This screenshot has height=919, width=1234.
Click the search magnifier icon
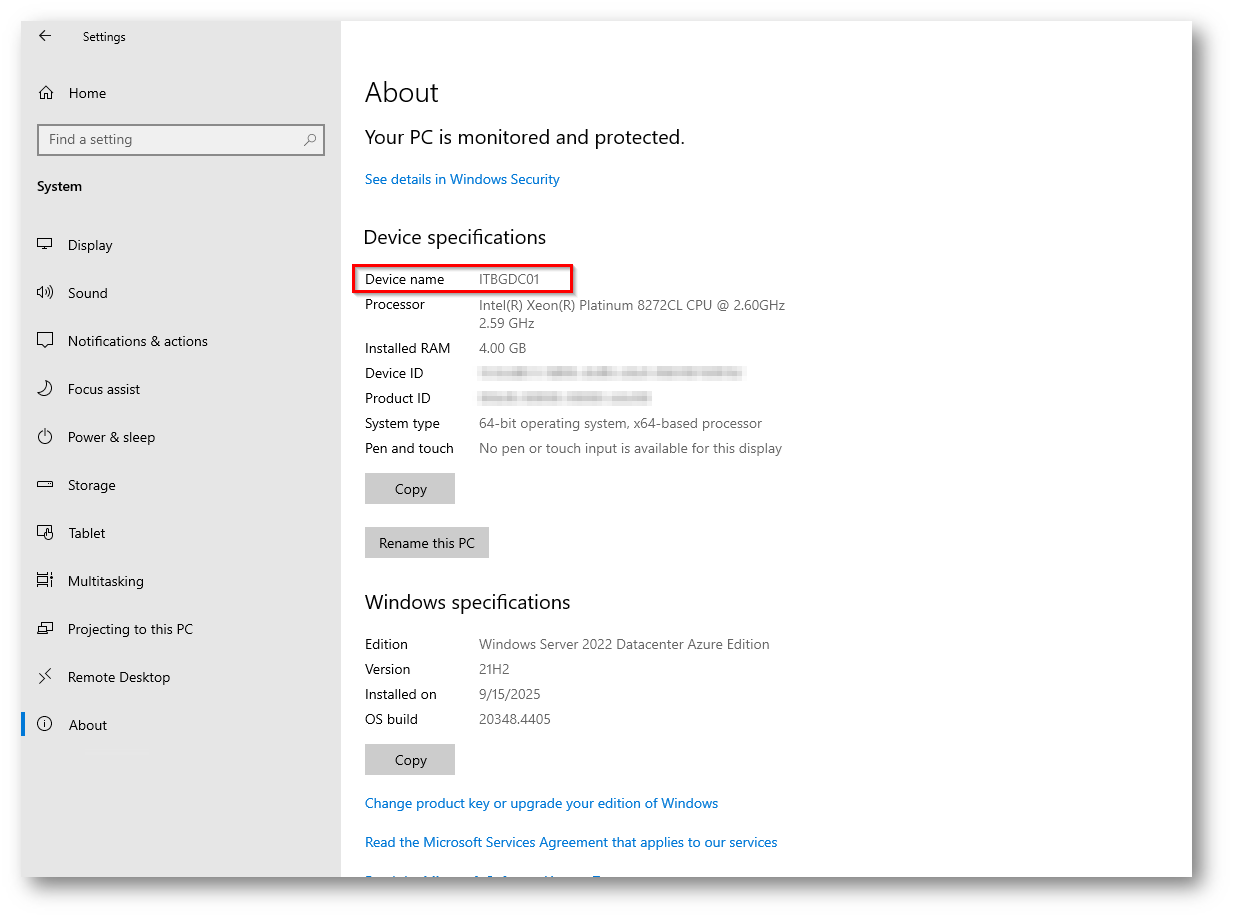pos(310,140)
